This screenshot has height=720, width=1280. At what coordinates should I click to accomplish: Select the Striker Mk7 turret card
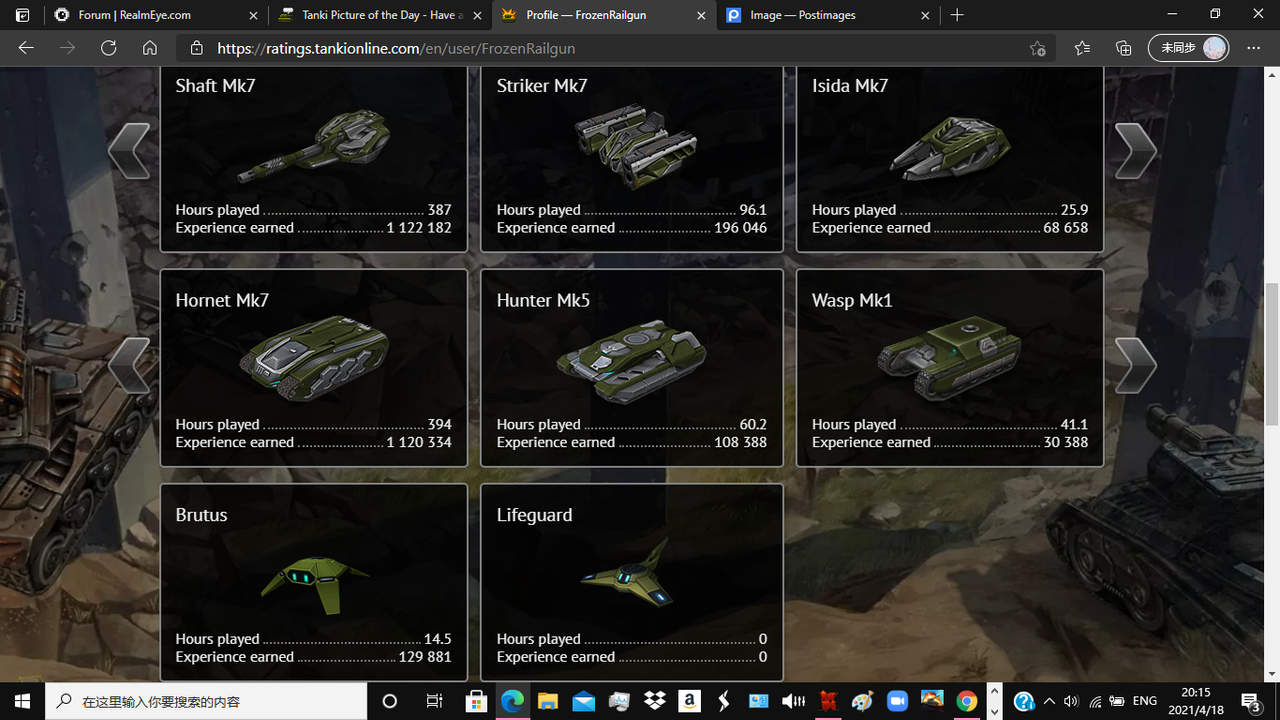(632, 158)
